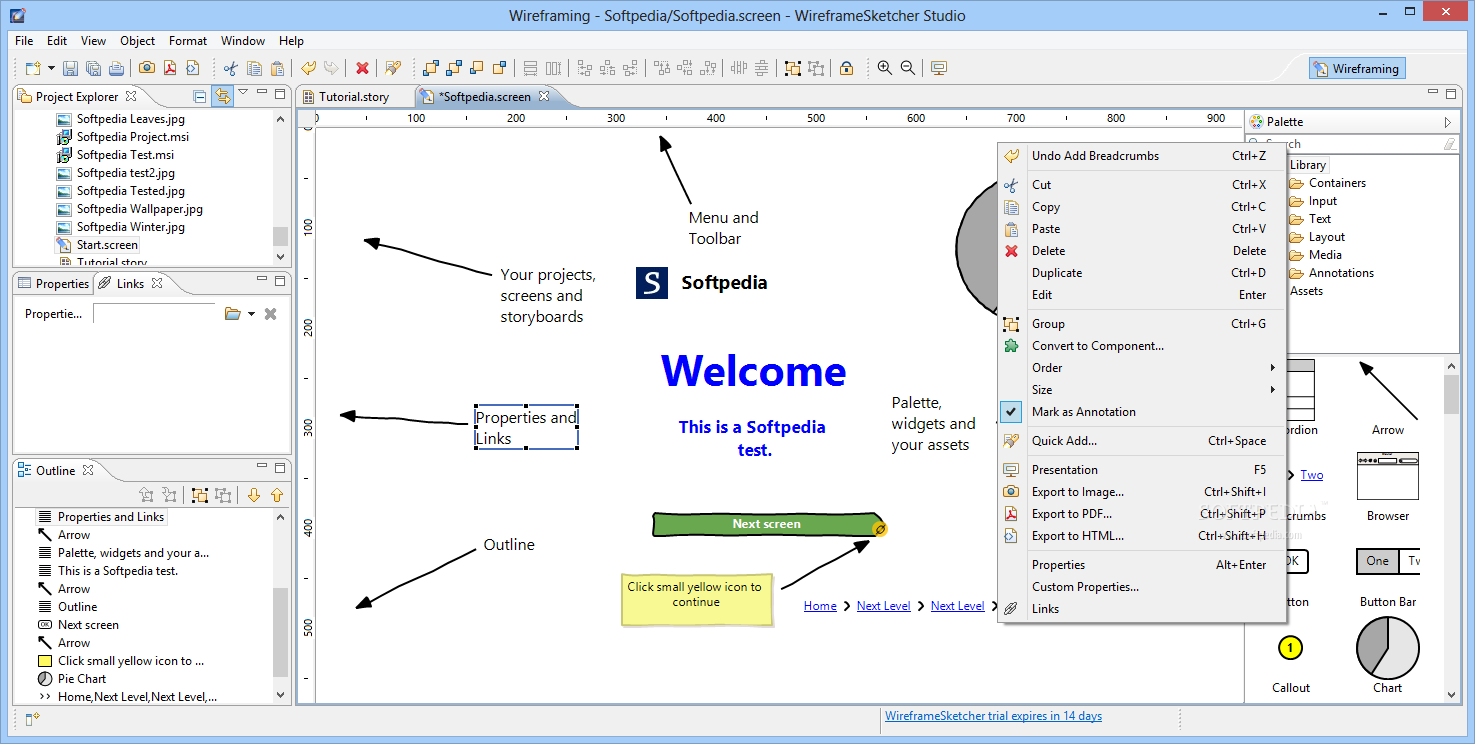
Task: Click the small yellow link icon on Next screen button
Action: point(879,528)
